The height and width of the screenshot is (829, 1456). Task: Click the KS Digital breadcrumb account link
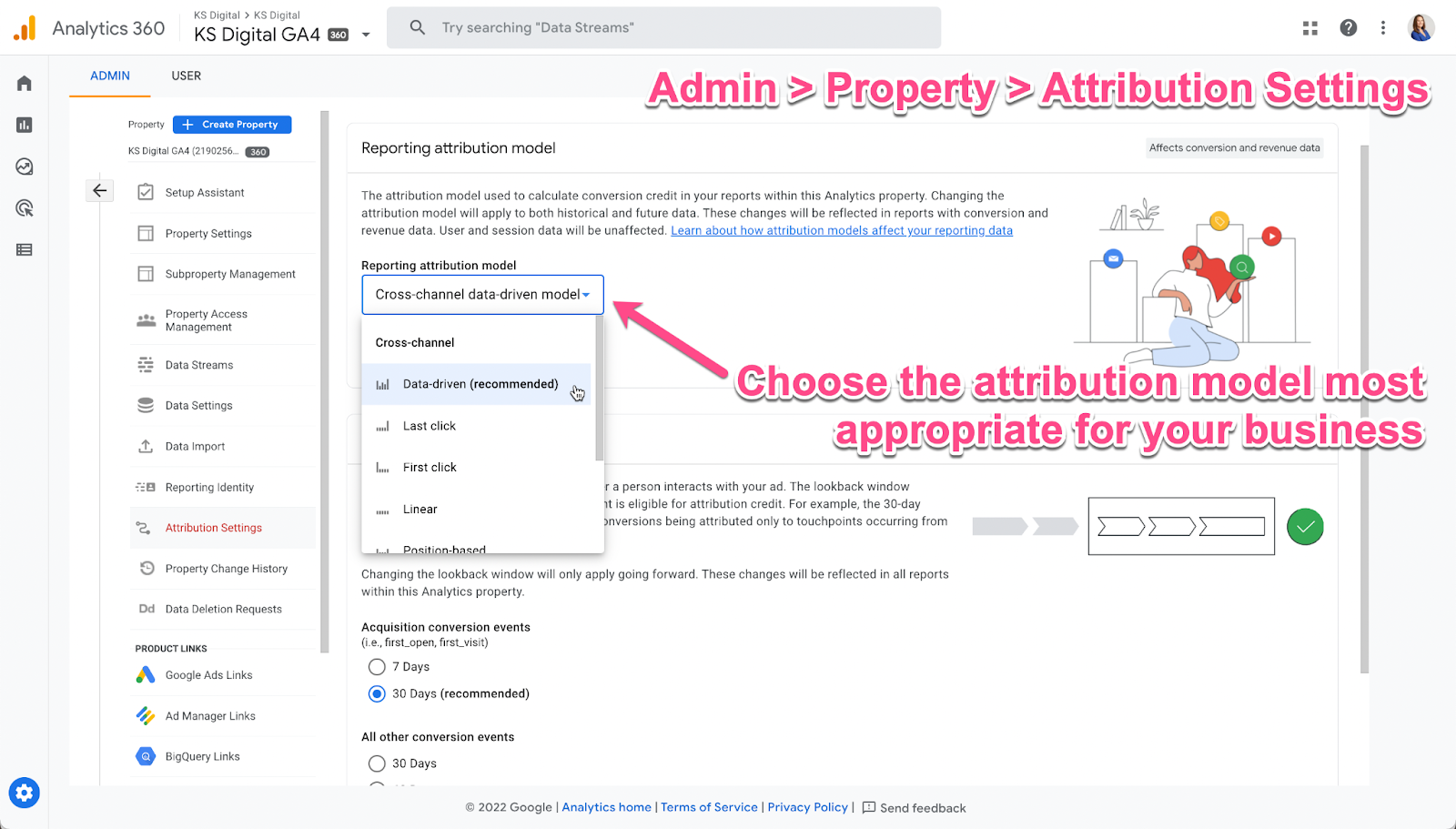(217, 15)
